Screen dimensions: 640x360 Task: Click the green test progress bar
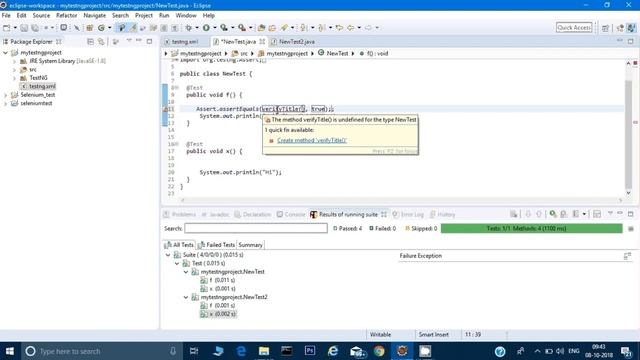(532, 229)
